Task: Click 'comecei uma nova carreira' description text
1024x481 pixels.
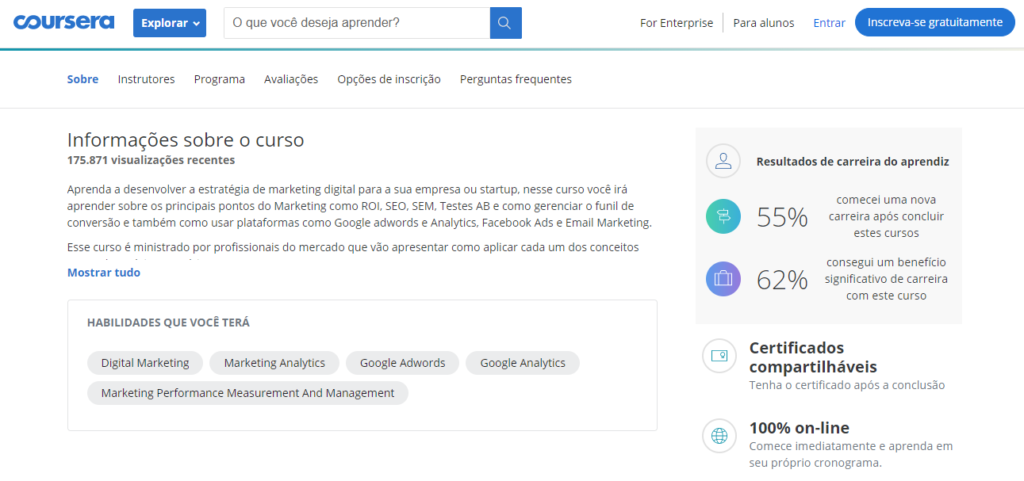Action: tap(886, 216)
